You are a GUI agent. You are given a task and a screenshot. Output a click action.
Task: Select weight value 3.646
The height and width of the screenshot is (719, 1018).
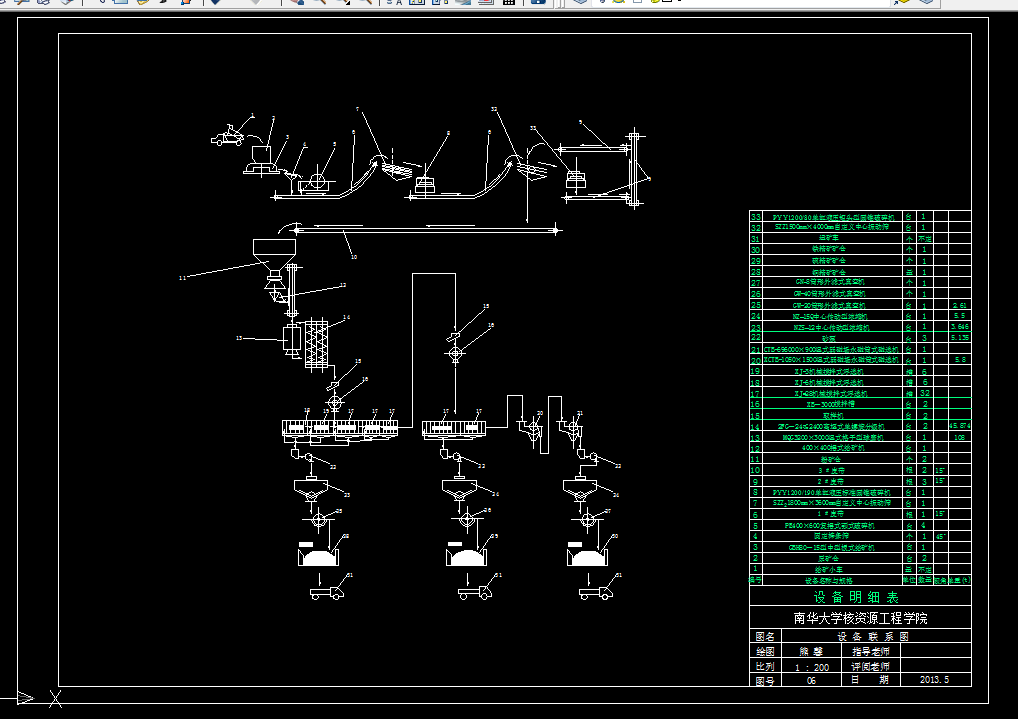[x=960, y=327]
